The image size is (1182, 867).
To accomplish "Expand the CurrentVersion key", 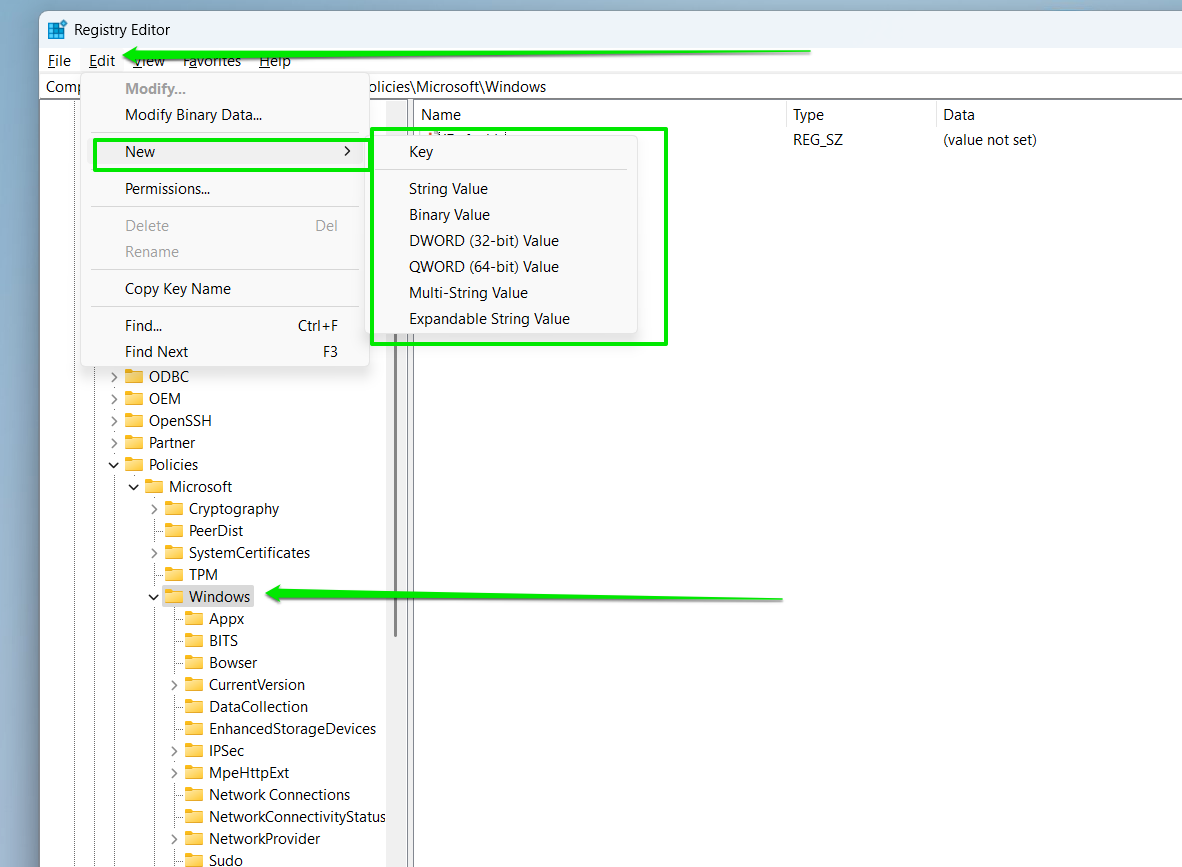I will [174, 685].
